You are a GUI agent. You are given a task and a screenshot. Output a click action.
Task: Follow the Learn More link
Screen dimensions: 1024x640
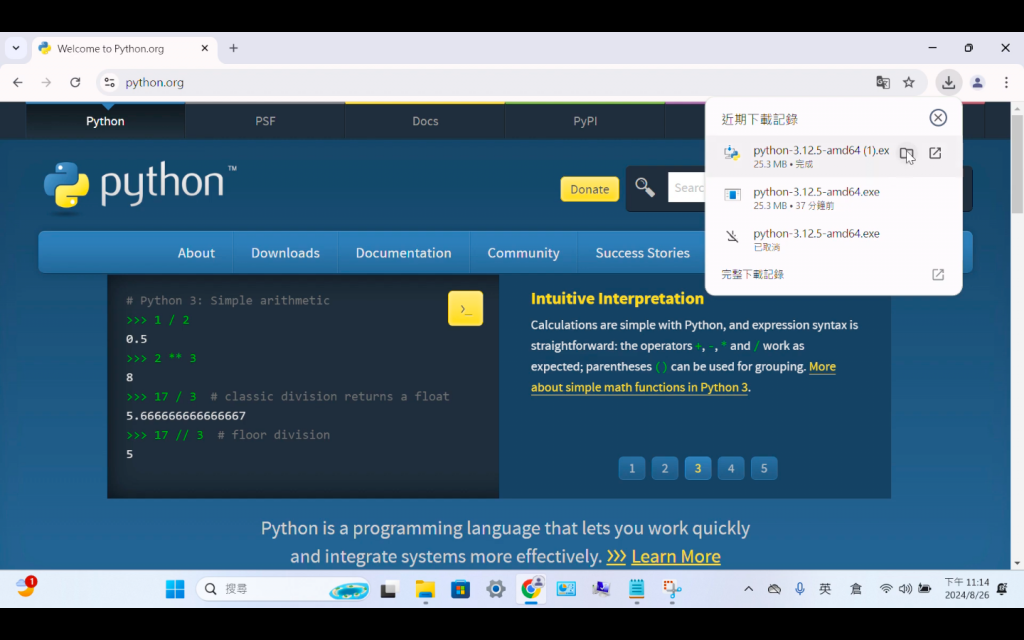pos(675,556)
